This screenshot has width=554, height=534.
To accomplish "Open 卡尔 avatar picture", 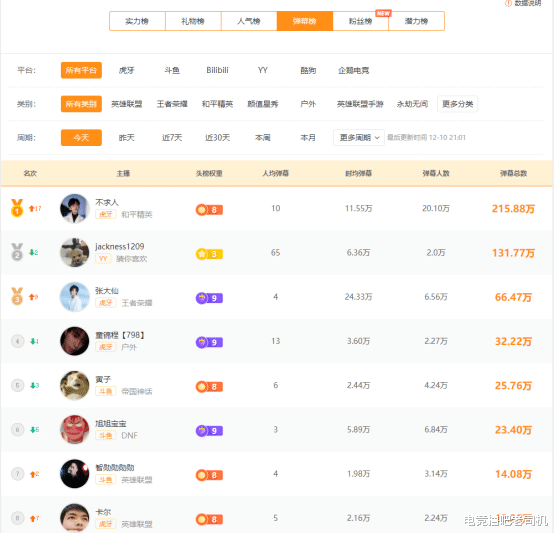I will [x=75, y=518].
